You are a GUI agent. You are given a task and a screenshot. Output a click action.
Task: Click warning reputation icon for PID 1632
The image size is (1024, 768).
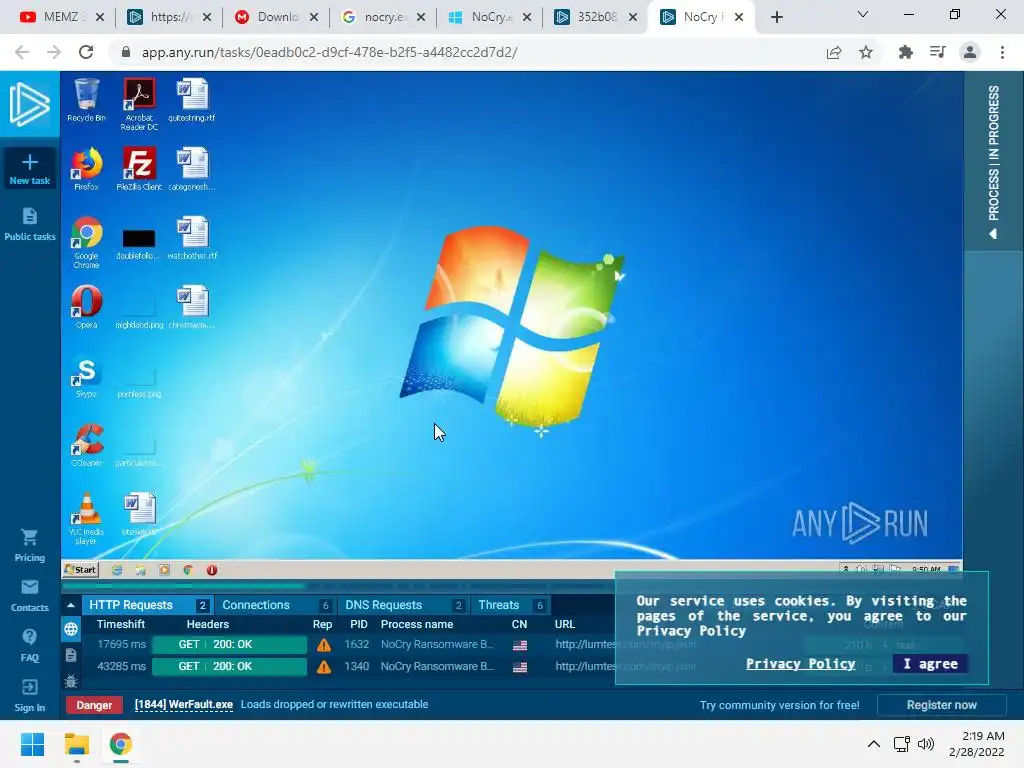tap(323, 645)
